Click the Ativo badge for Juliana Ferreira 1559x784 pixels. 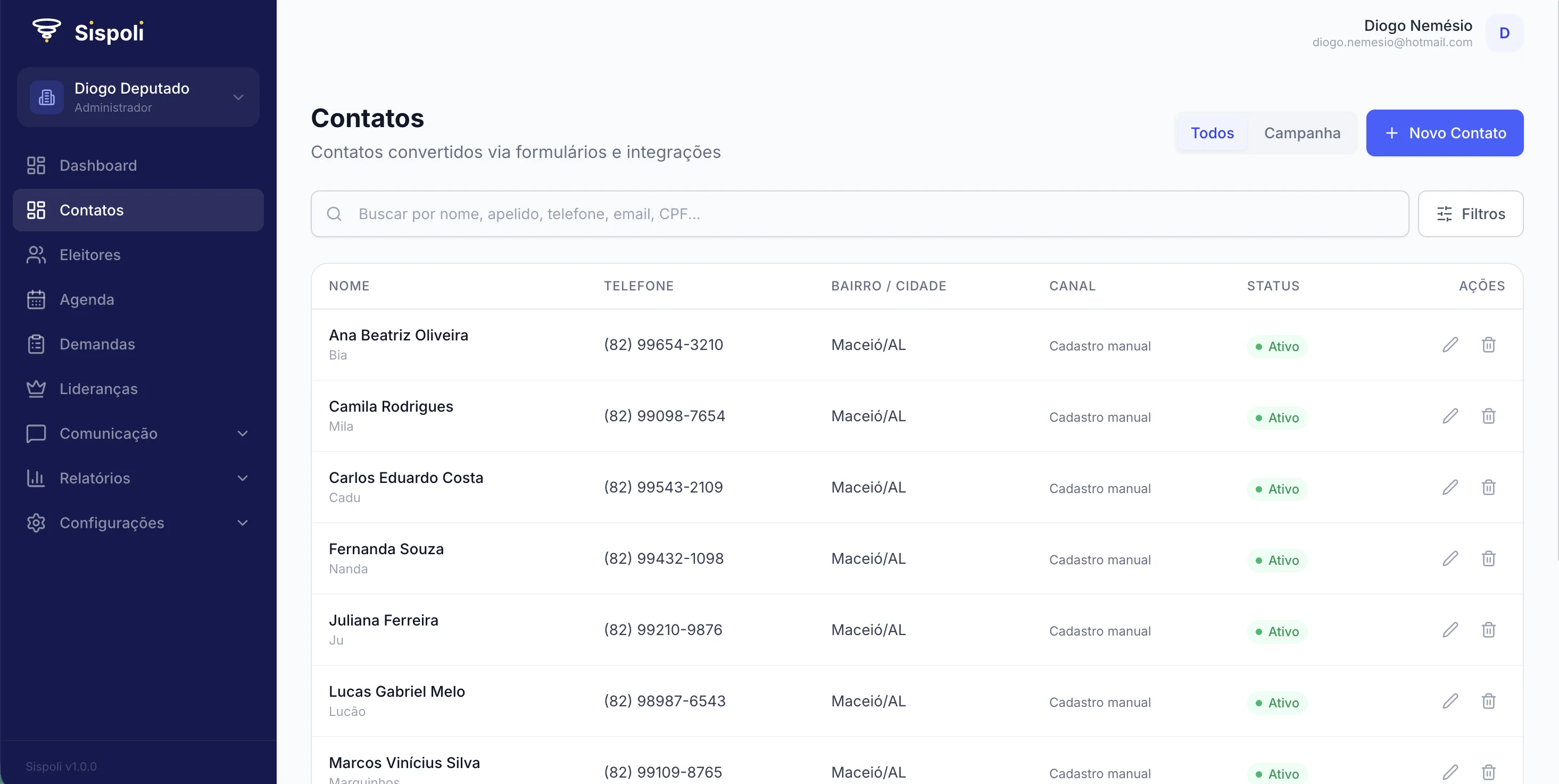(x=1277, y=631)
